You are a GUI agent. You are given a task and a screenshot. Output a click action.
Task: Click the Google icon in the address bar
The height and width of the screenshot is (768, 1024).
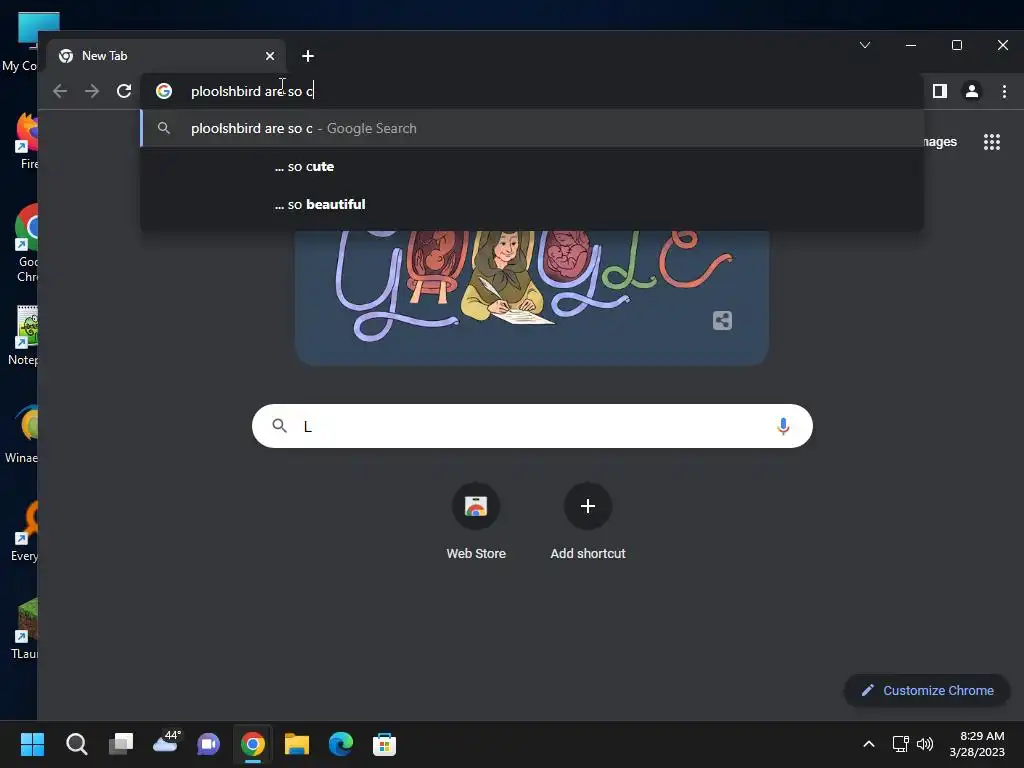click(164, 91)
